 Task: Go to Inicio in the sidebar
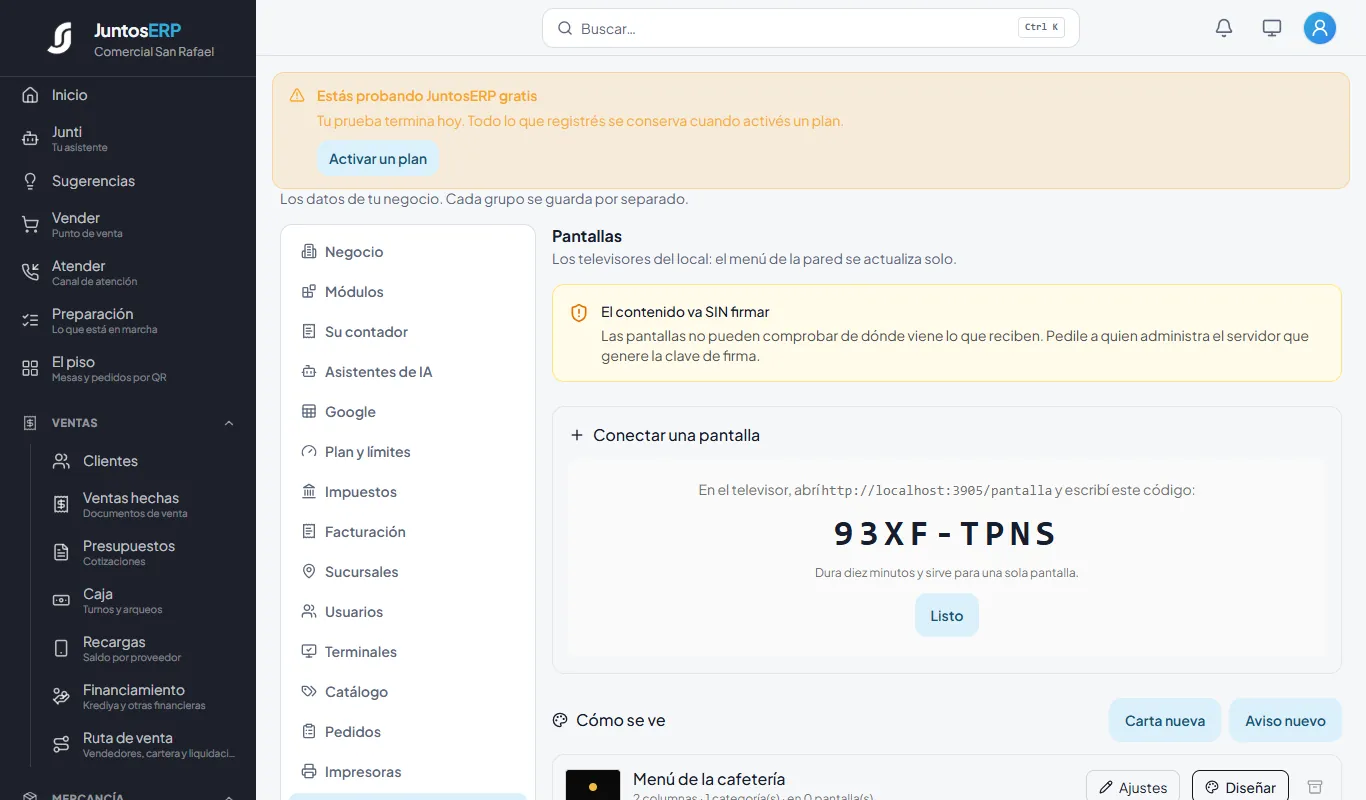(x=128, y=95)
